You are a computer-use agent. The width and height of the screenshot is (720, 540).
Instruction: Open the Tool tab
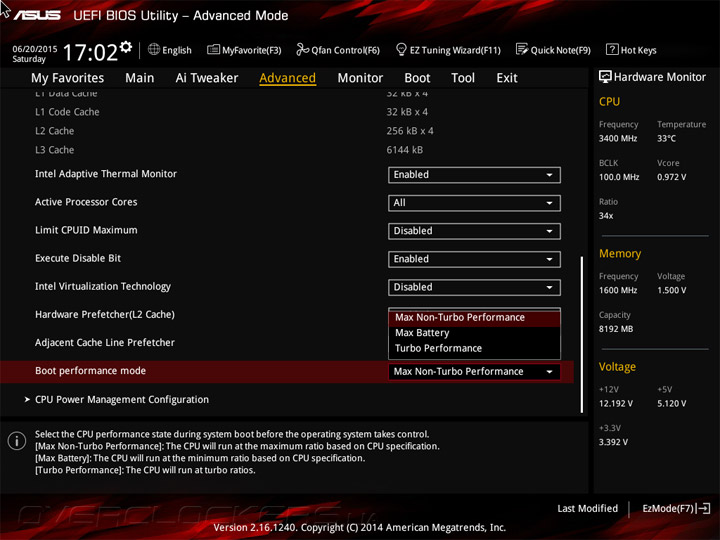coord(463,78)
